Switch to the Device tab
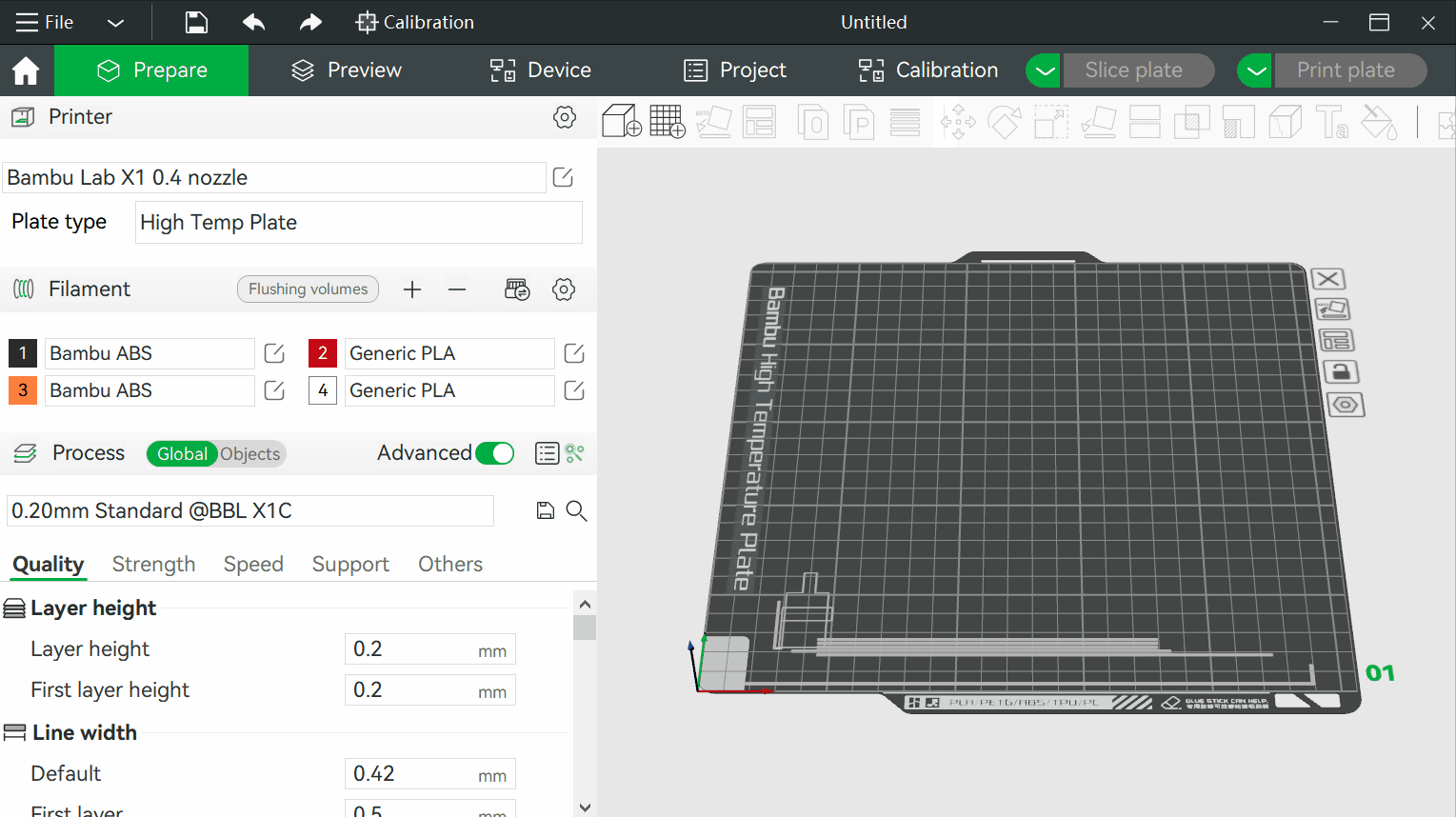 click(x=540, y=70)
